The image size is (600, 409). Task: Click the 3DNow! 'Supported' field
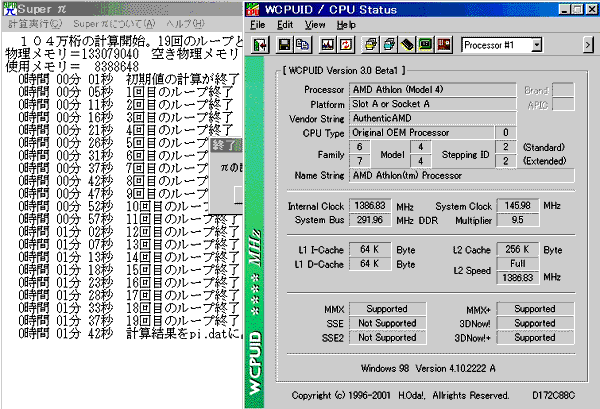click(x=535, y=323)
